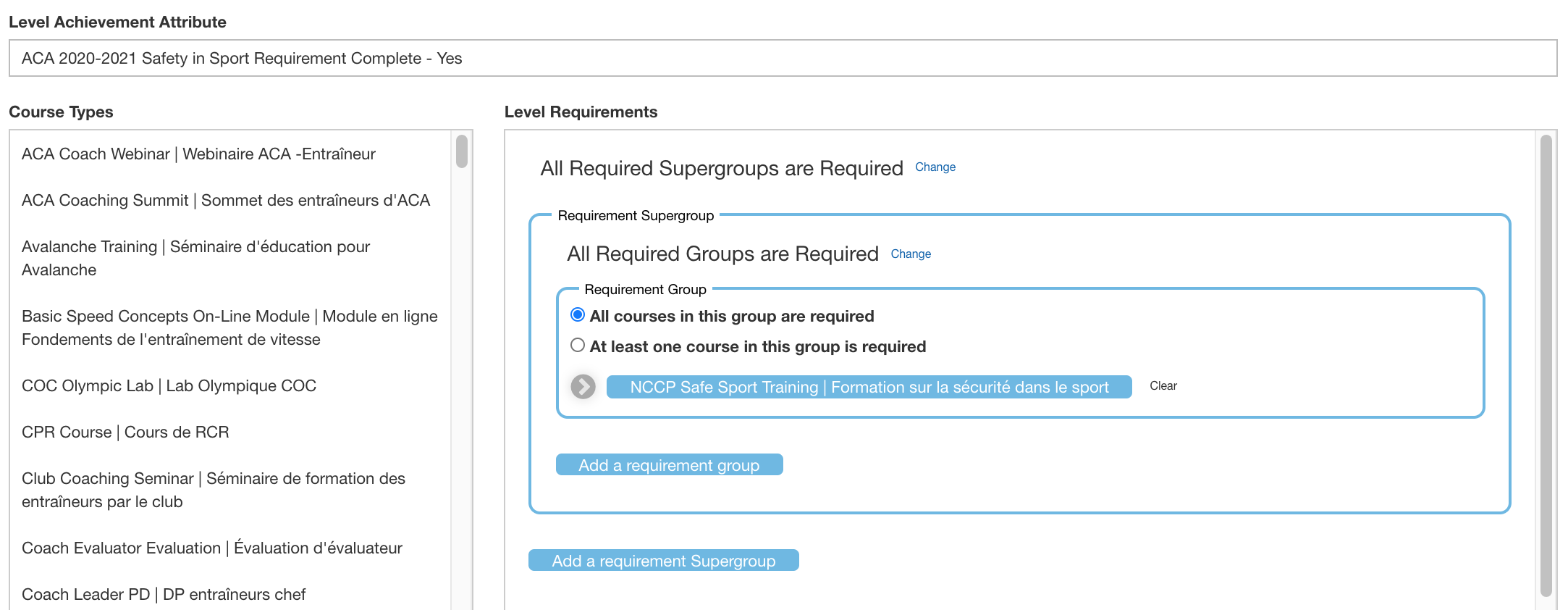Select Club Coaching Seminar course type
This screenshot has height=610, width=1568.
pos(214,490)
